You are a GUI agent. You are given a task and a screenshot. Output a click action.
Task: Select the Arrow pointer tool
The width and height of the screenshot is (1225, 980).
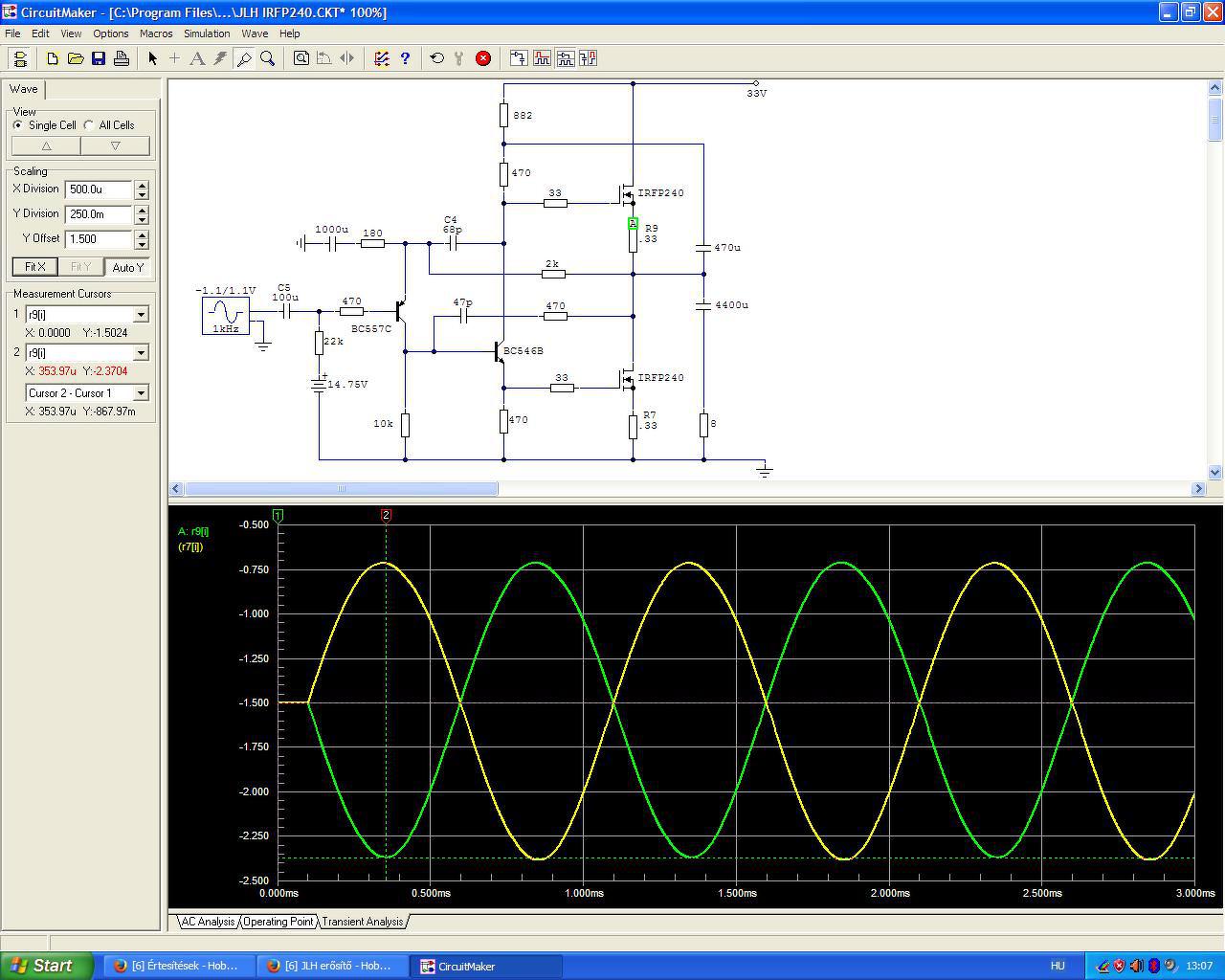[152, 58]
